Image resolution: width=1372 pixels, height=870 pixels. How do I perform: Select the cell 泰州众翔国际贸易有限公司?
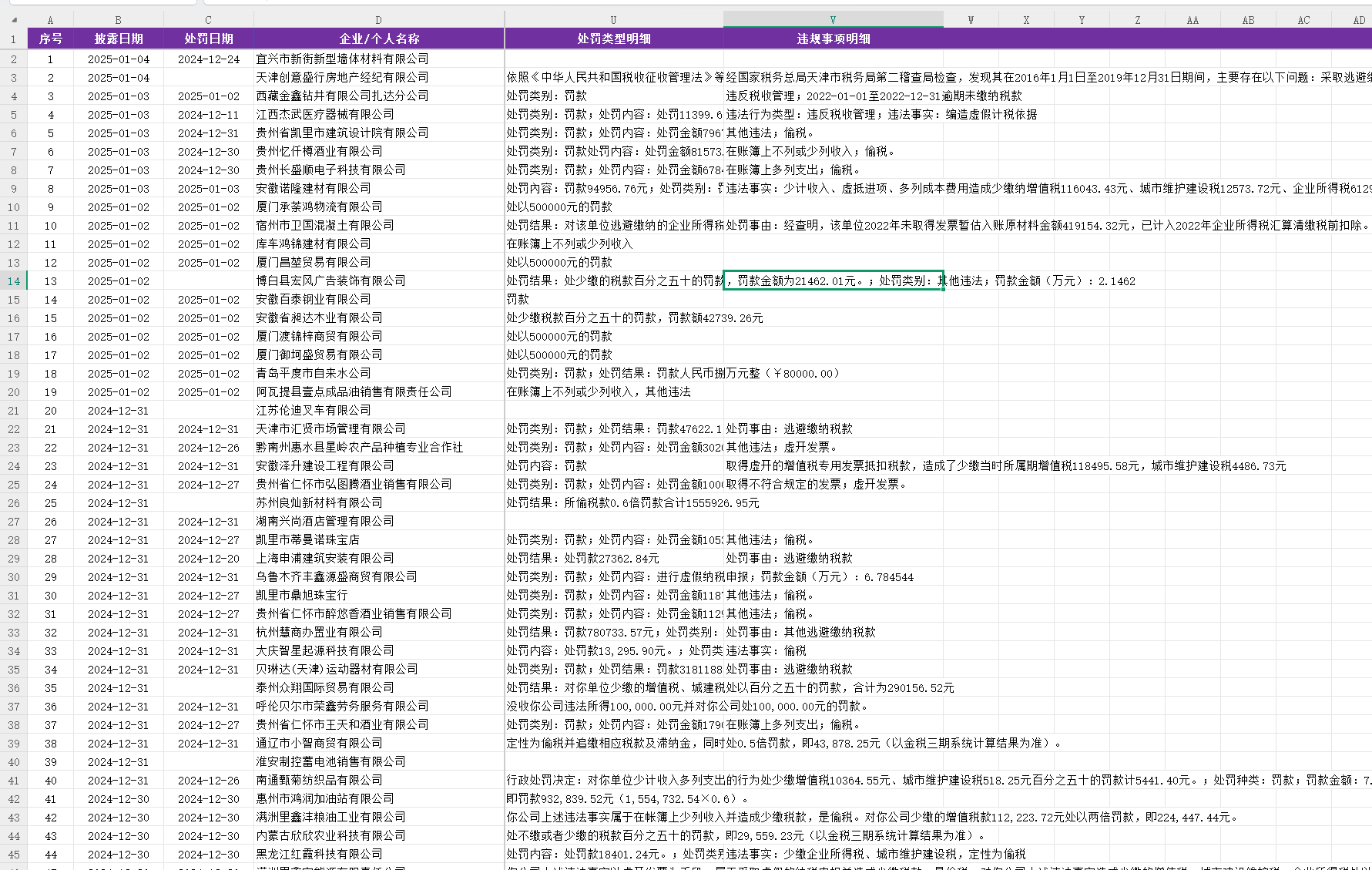tap(378, 688)
